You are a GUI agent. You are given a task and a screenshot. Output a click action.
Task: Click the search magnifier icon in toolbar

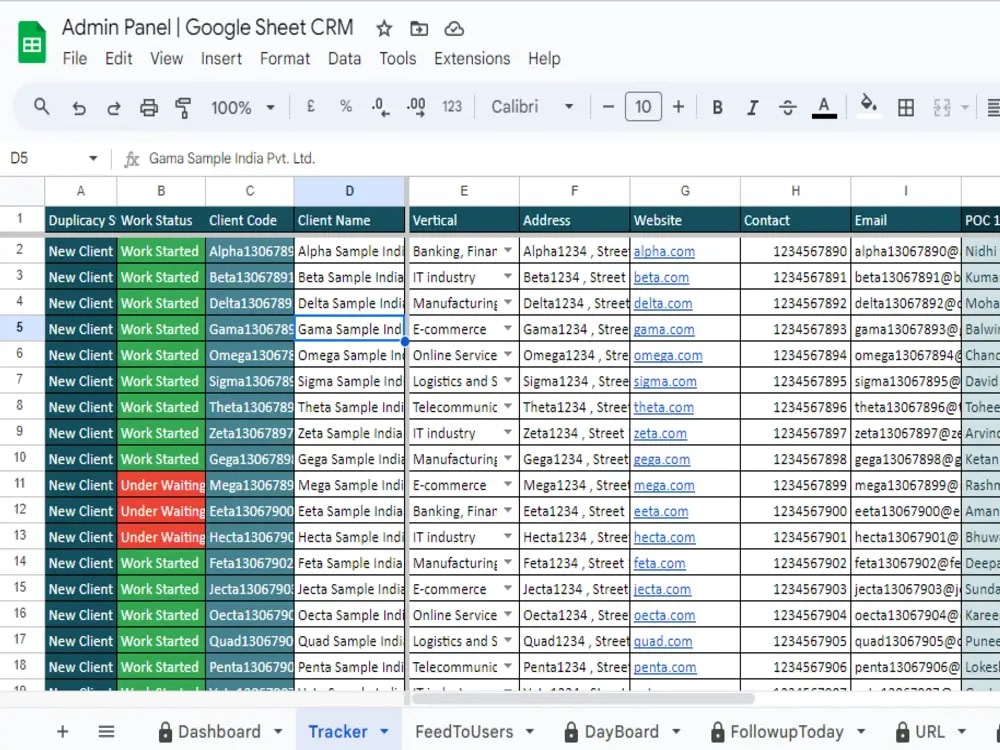pos(41,107)
